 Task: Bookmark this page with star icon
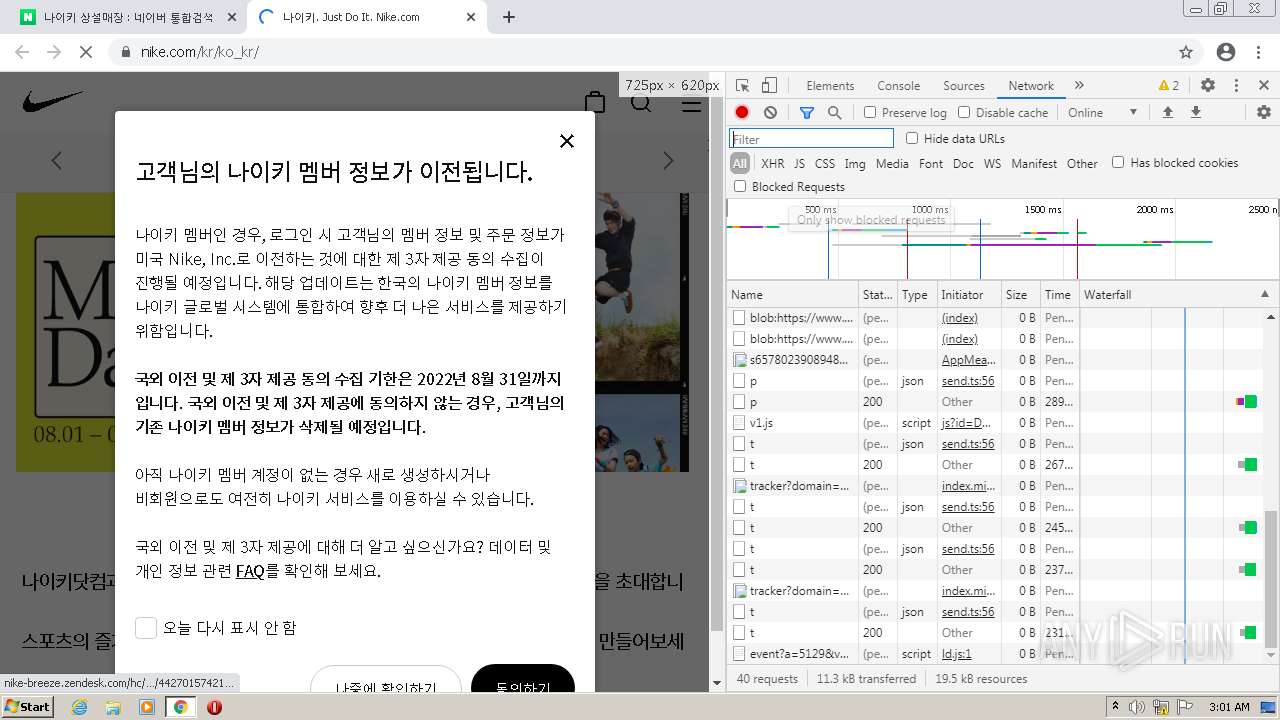click(1186, 52)
